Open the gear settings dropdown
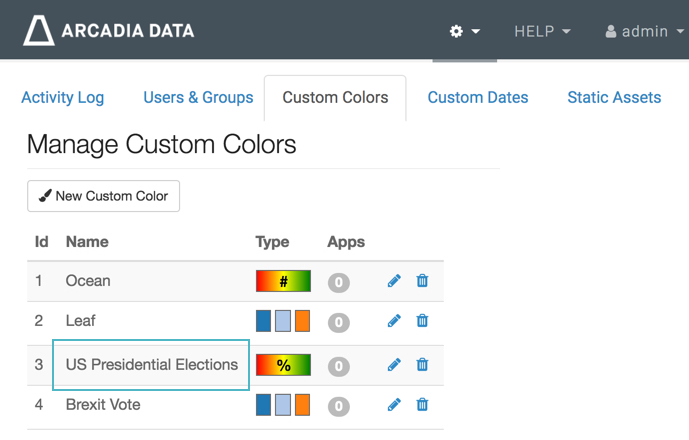 (x=464, y=31)
